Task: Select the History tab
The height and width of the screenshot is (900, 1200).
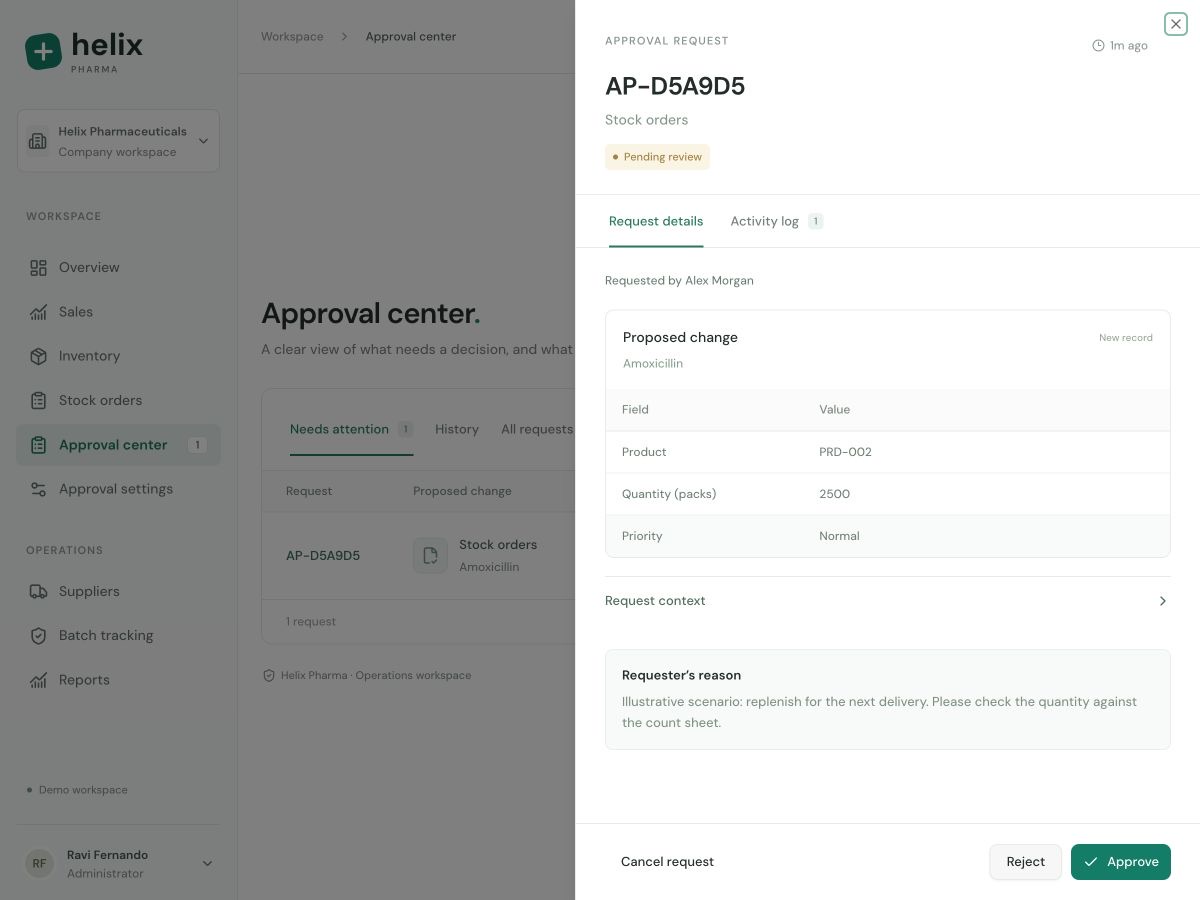Action: pyautogui.click(x=457, y=429)
